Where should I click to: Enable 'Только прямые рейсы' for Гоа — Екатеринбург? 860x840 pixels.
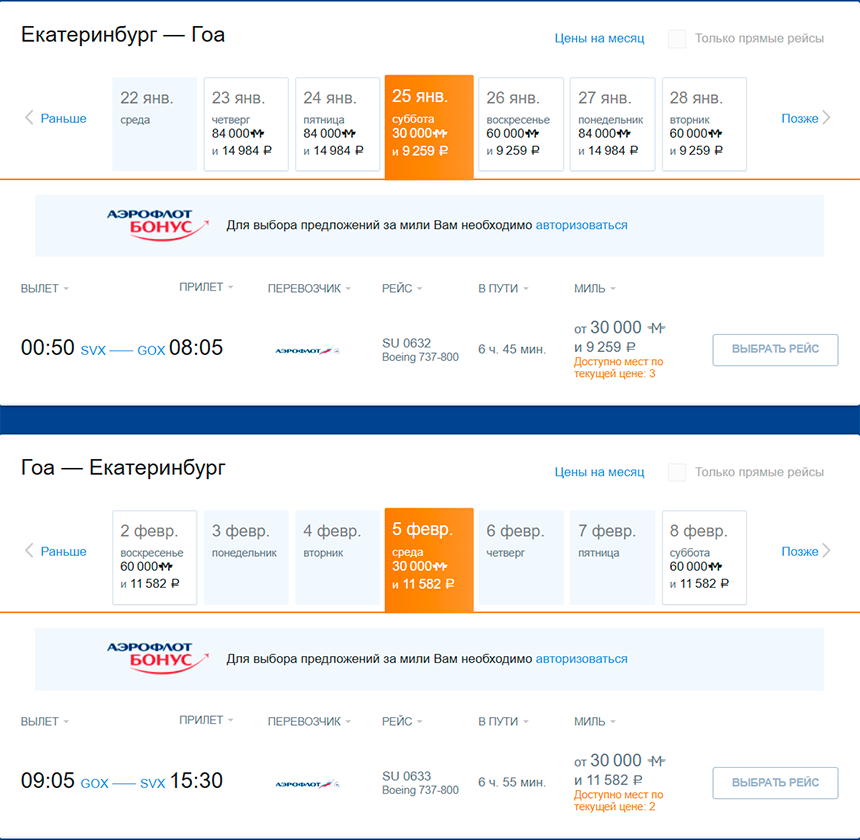[x=677, y=472]
